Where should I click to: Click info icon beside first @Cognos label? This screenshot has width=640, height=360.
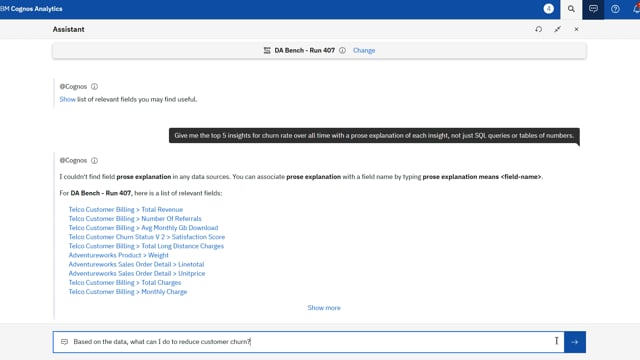(x=94, y=87)
